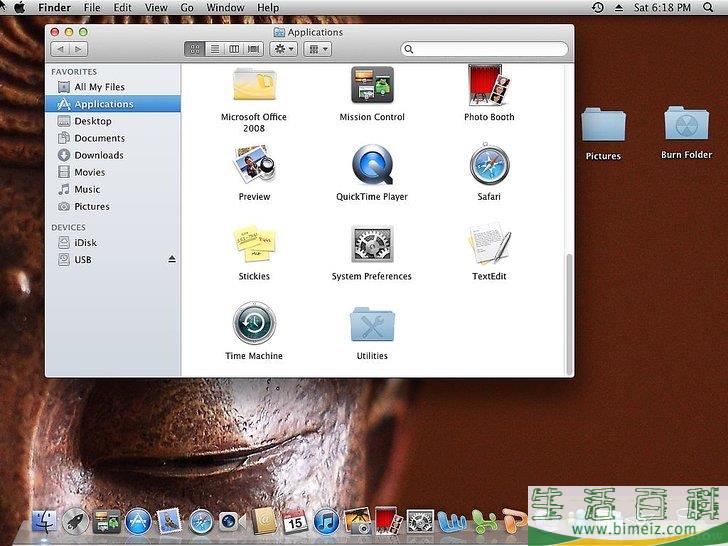Screen dimensions: 728x546
Task: Select the Time Machine application icon
Action: tap(254, 323)
